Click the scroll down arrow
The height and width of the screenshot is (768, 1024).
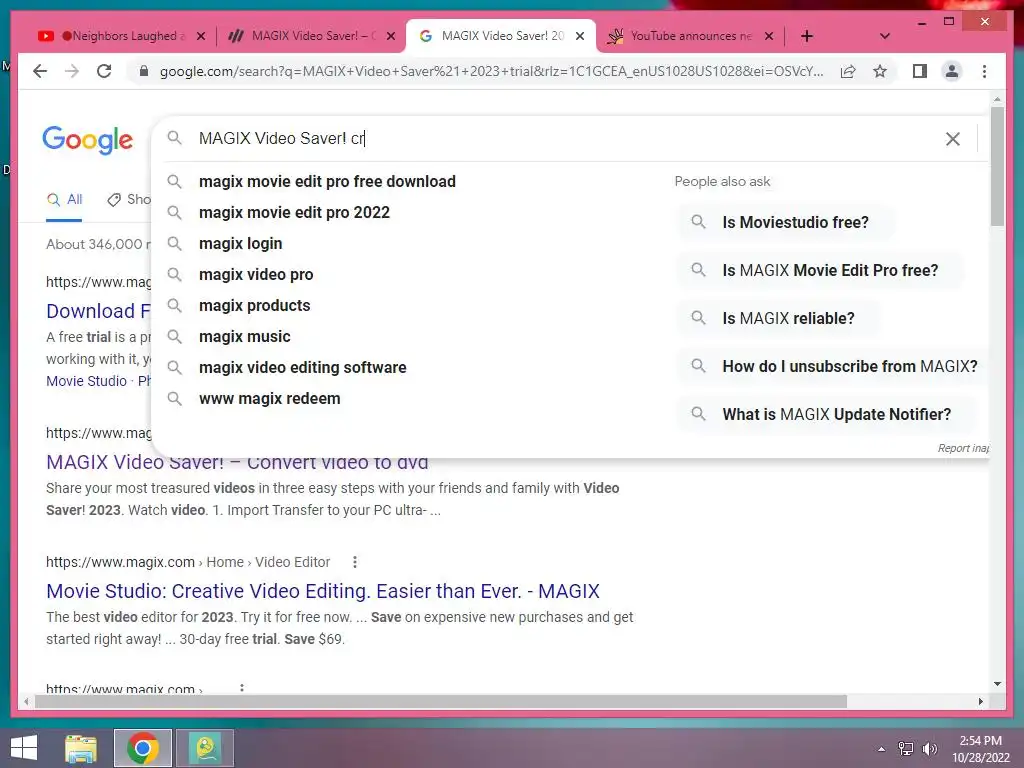click(x=997, y=684)
